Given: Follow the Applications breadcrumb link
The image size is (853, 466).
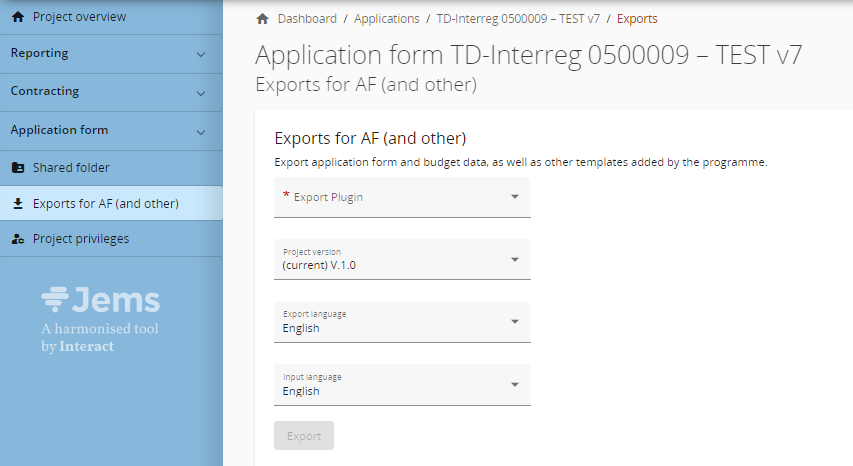Looking at the screenshot, I should click(x=385, y=19).
